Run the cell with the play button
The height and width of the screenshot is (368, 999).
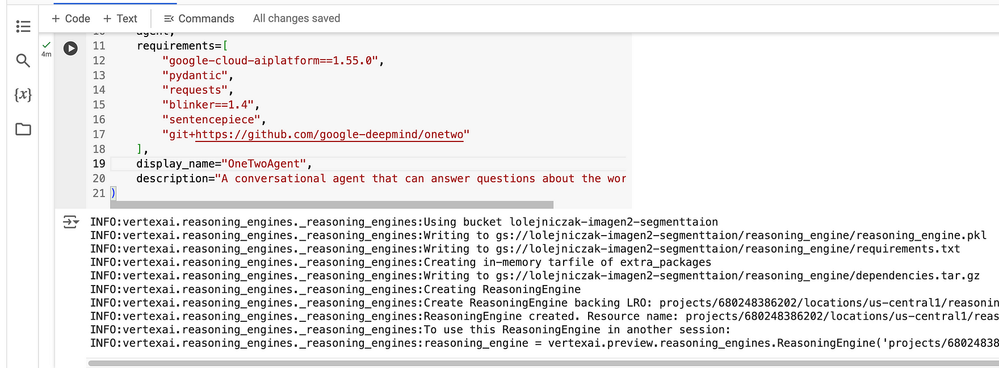pyautogui.click(x=70, y=48)
